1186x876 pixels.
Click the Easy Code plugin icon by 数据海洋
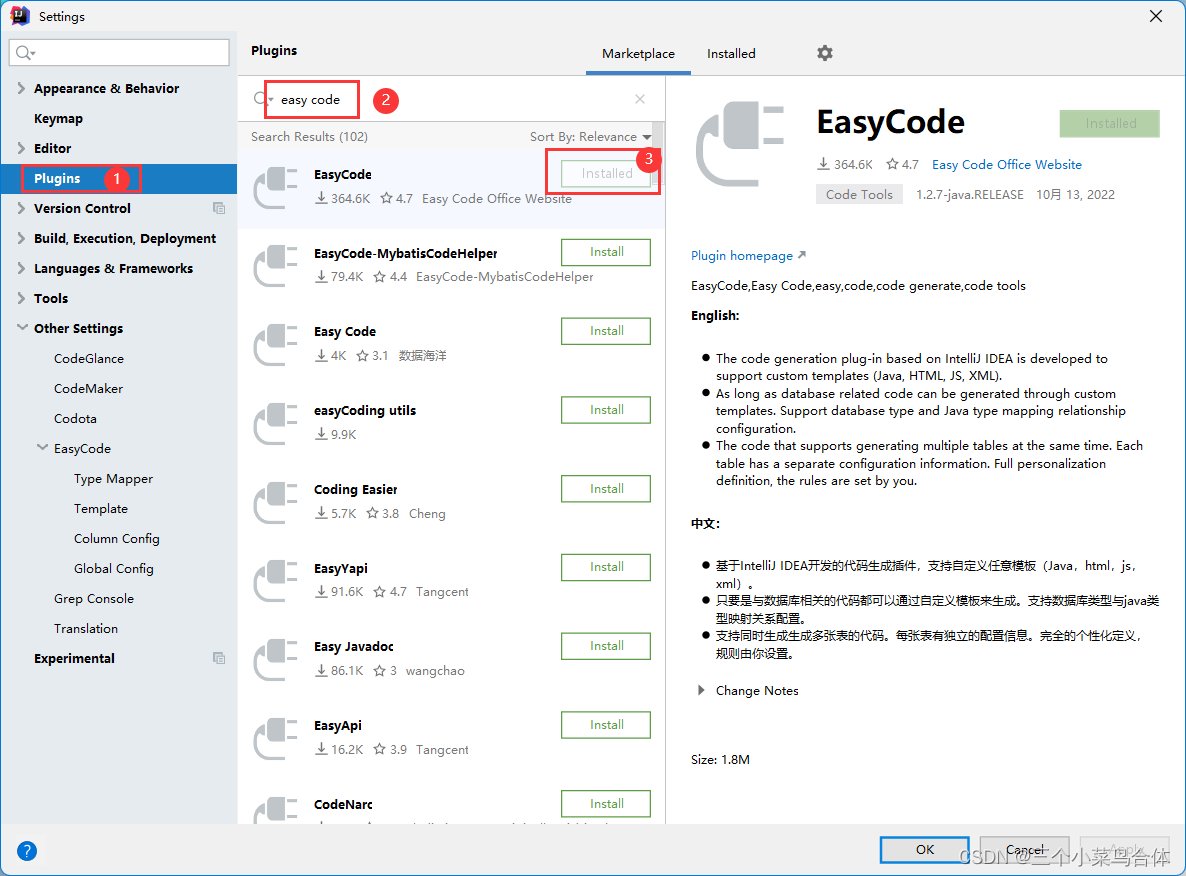point(275,344)
